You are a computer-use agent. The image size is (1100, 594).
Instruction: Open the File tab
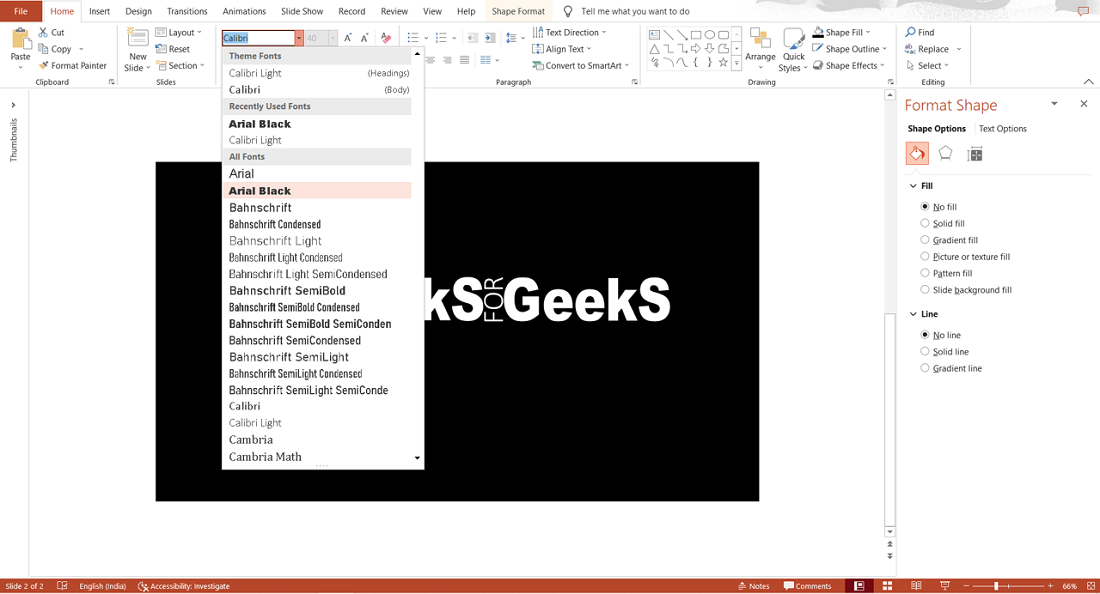pyautogui.click(x=21, y=11)
